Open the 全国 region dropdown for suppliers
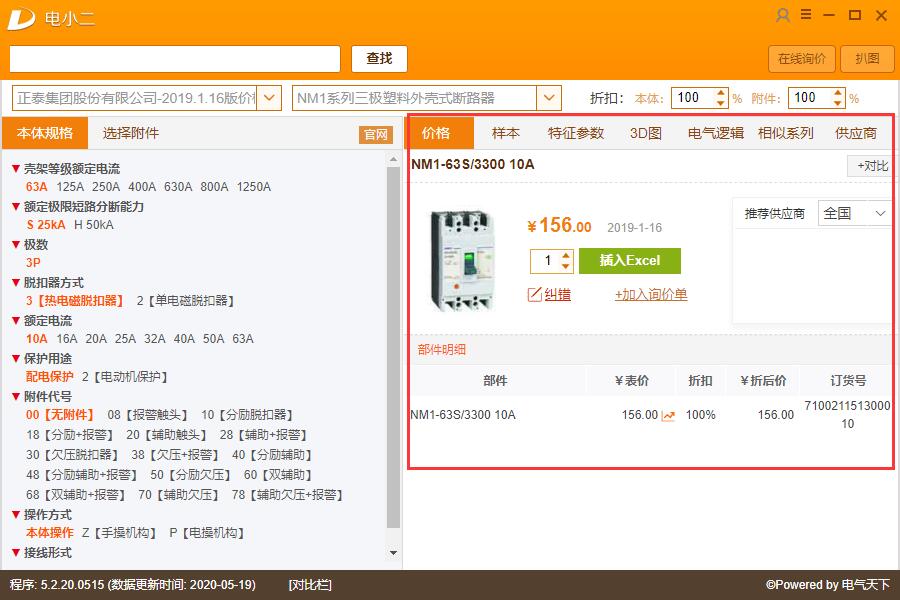This screenshot has width=900, height=600. pos(854,213)
